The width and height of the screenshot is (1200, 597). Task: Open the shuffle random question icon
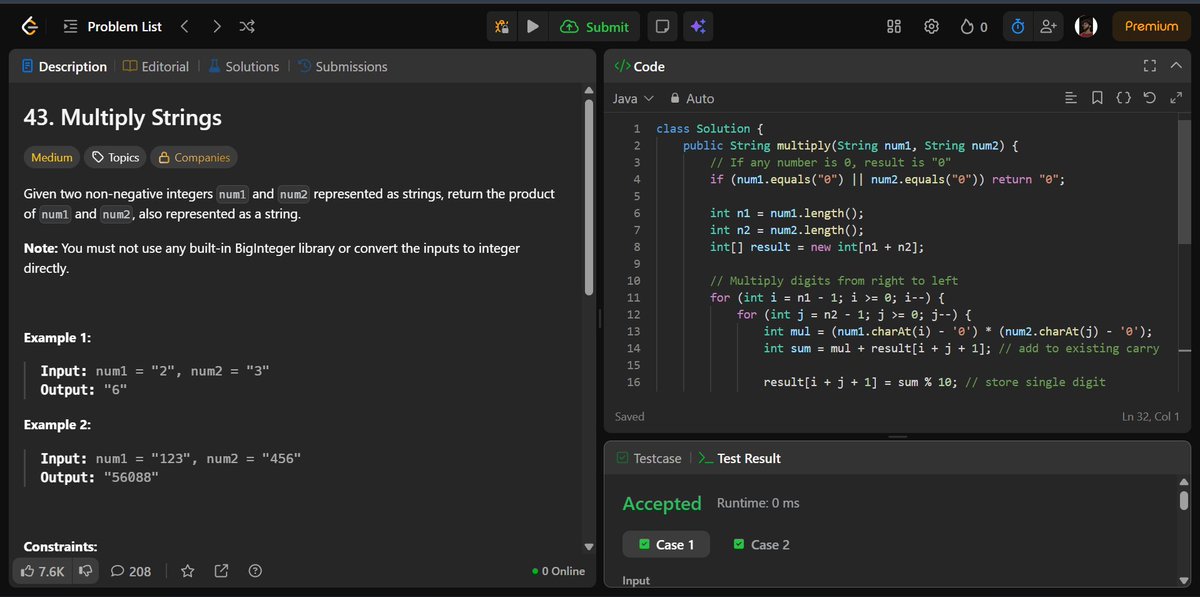[x=246, y=27]
